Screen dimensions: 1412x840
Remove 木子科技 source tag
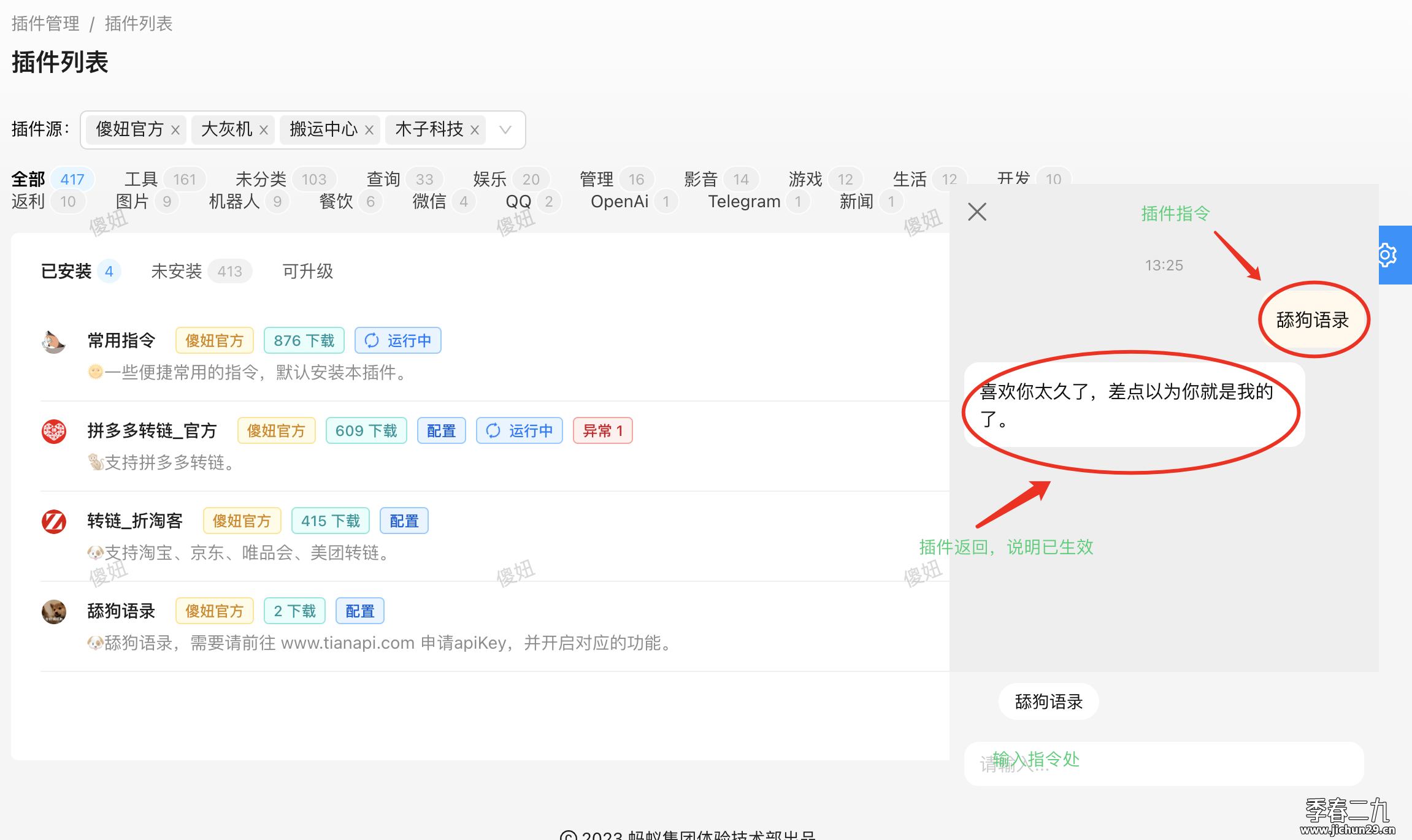pos(475,130)
